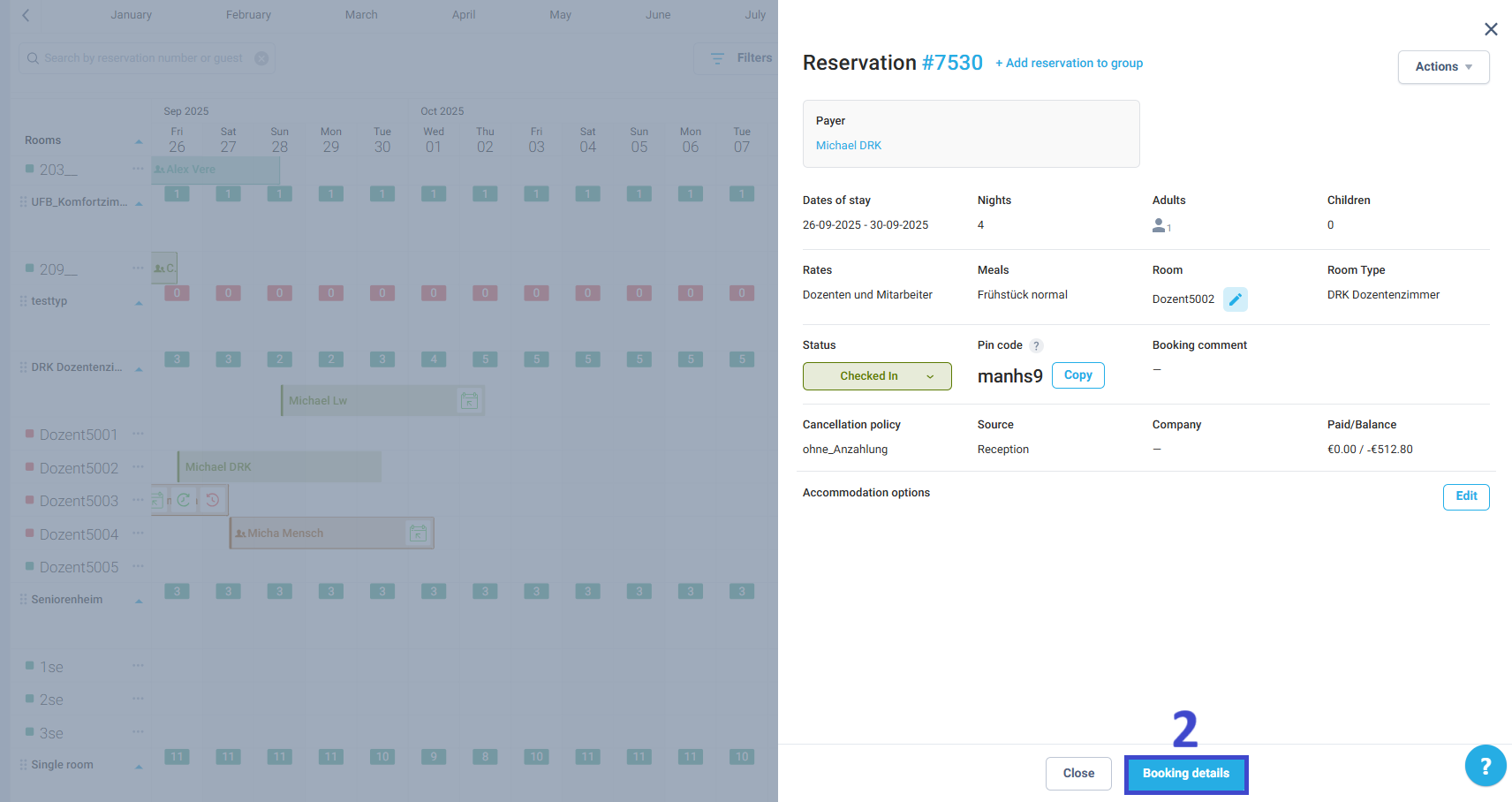The image size is (1512, 802).
Task: Switch to the June month tab
Action: pyautogui.click(x=657, y=14)
